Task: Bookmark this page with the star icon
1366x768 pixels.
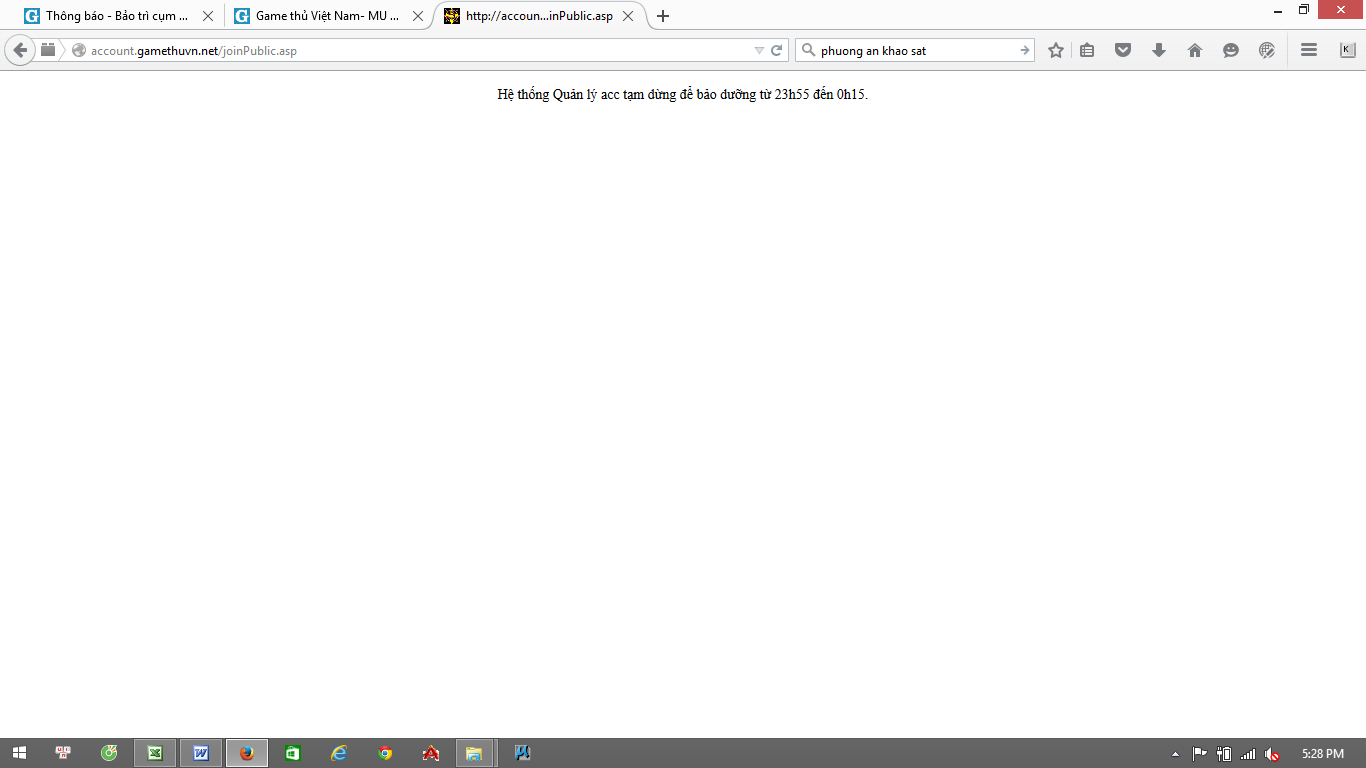Action: pos(1056,50)
